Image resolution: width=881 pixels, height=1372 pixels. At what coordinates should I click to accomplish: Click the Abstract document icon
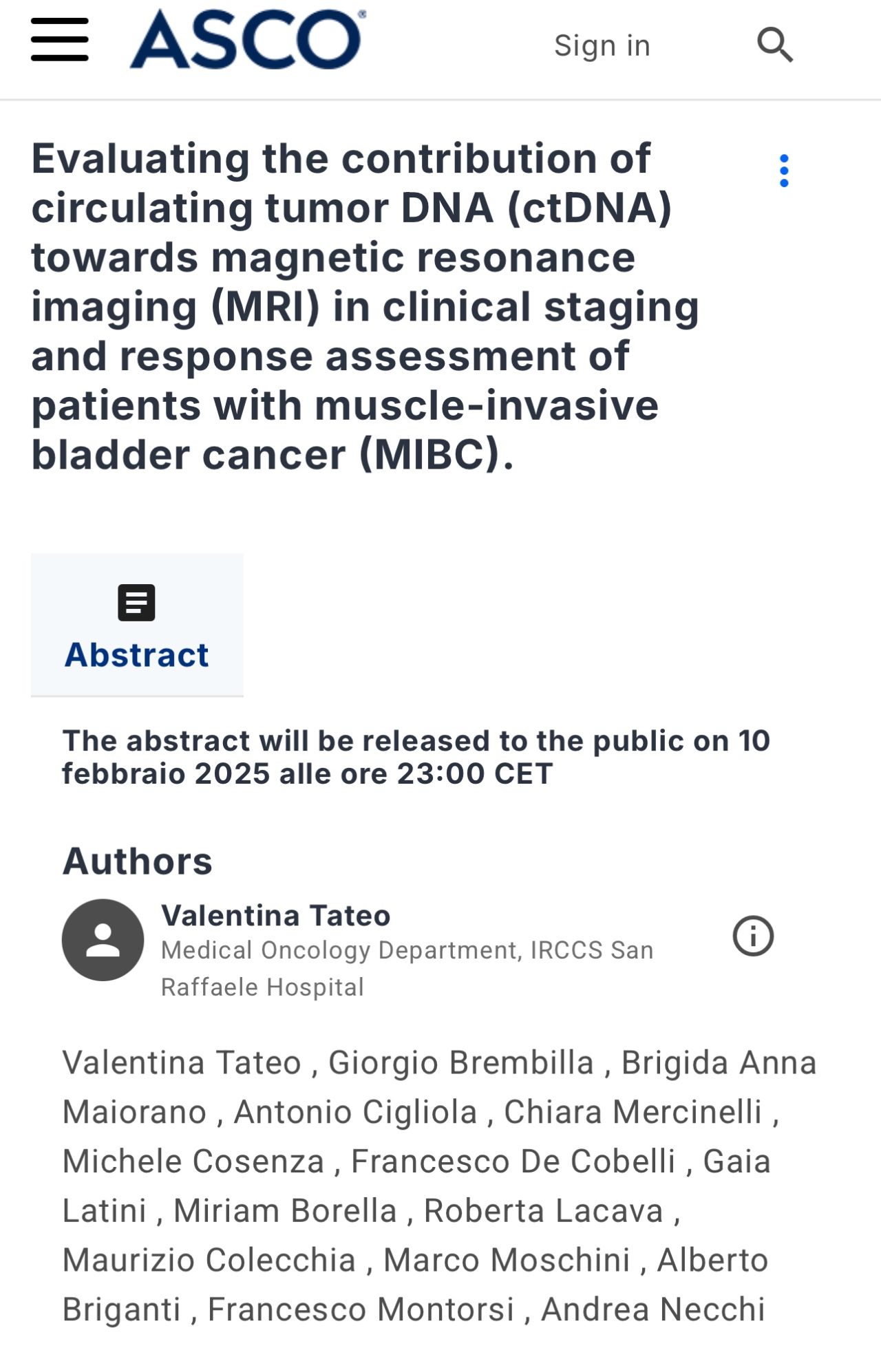click(136, 603)
